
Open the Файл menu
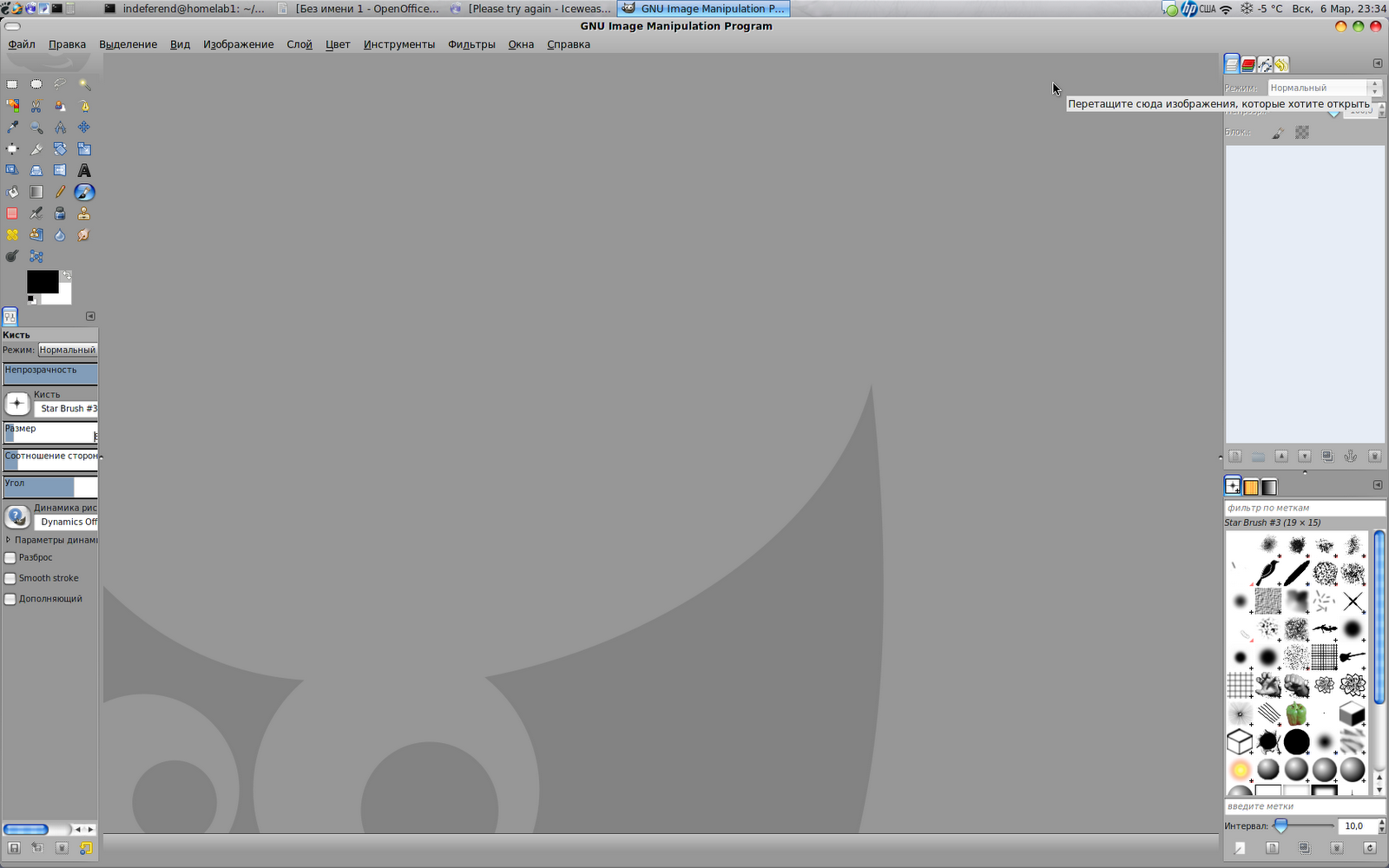pos(22,44)
